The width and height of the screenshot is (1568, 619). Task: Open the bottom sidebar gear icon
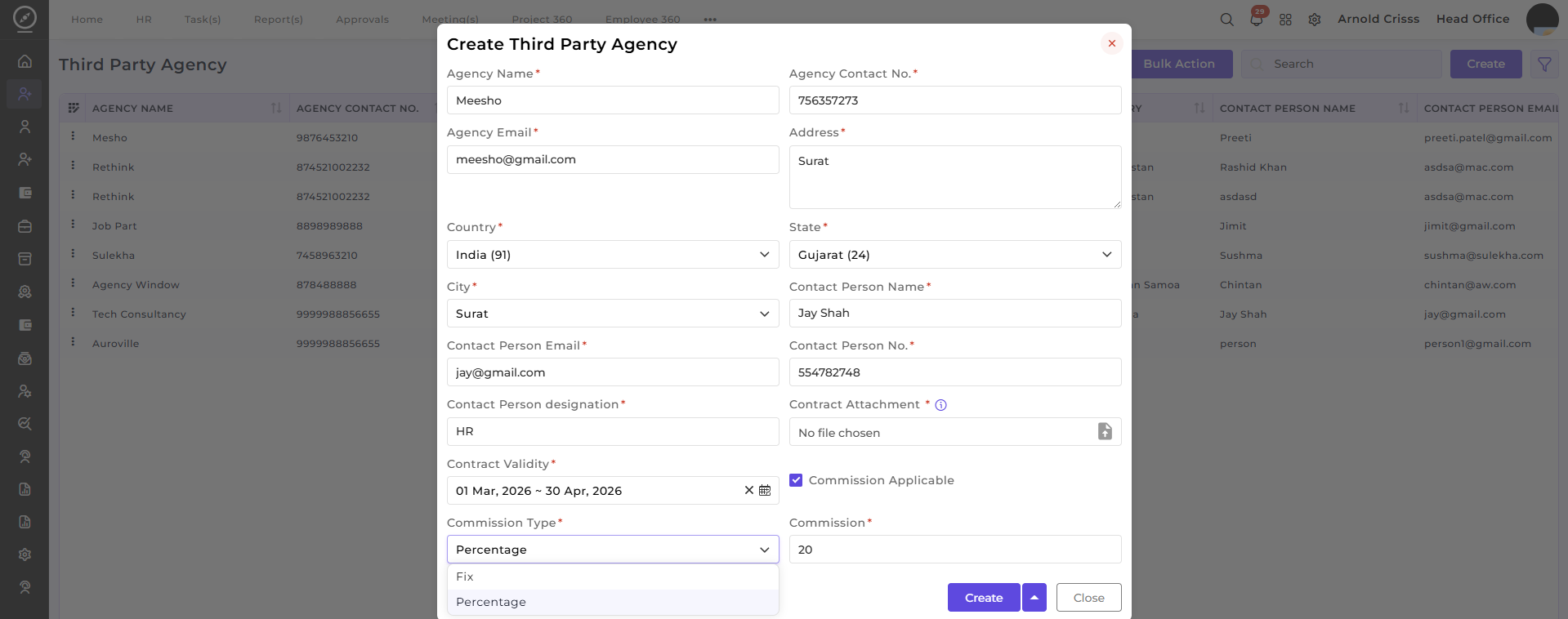(x=25, y=554)
